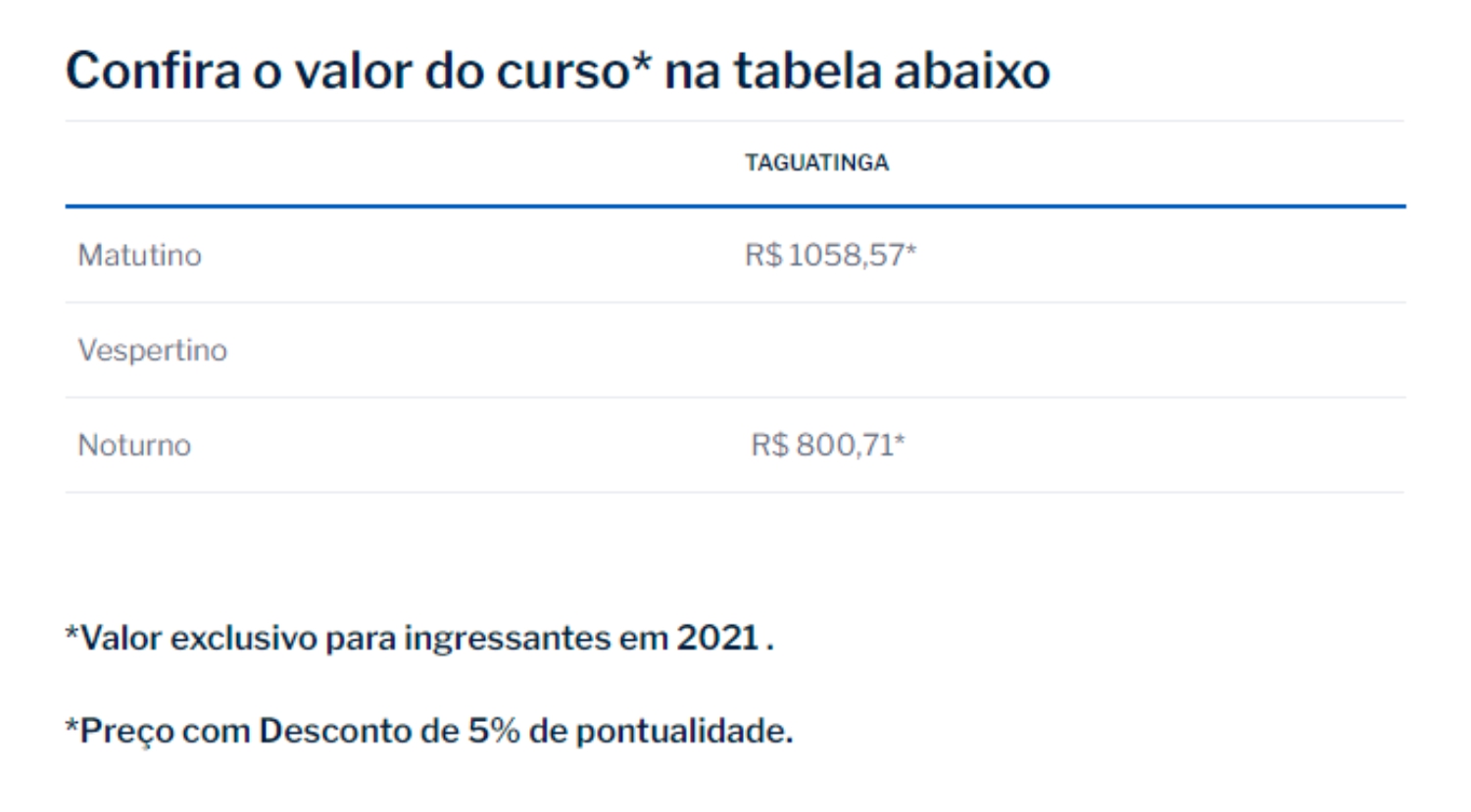This screenshot has height=812, width=1471.
Task: Click the word 'pontualidade' in last footnote
Action: tap(684, 732)
